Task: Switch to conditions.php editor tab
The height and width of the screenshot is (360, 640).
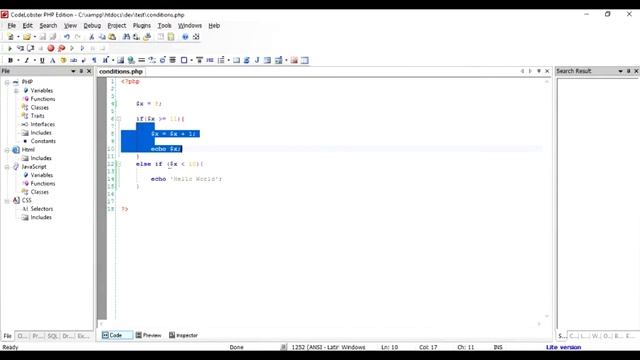Action: [x=121, y=71]
